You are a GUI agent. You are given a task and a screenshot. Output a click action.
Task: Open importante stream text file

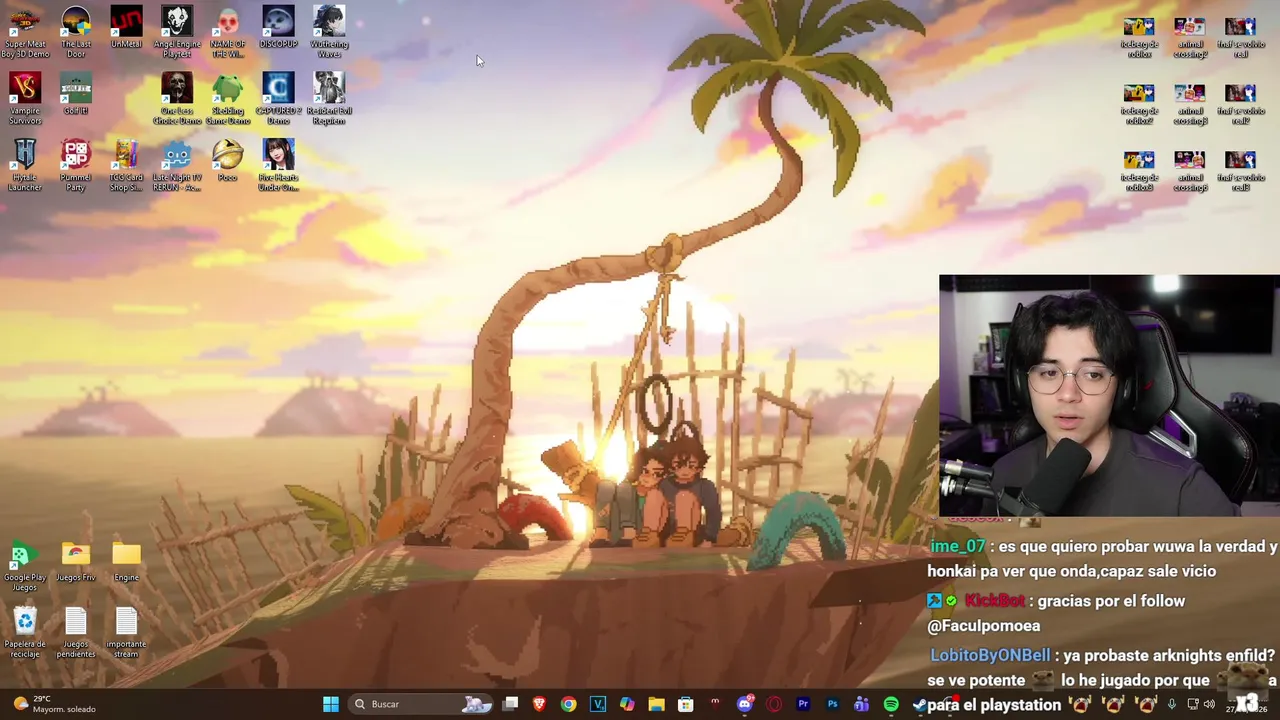pos(126,633)
